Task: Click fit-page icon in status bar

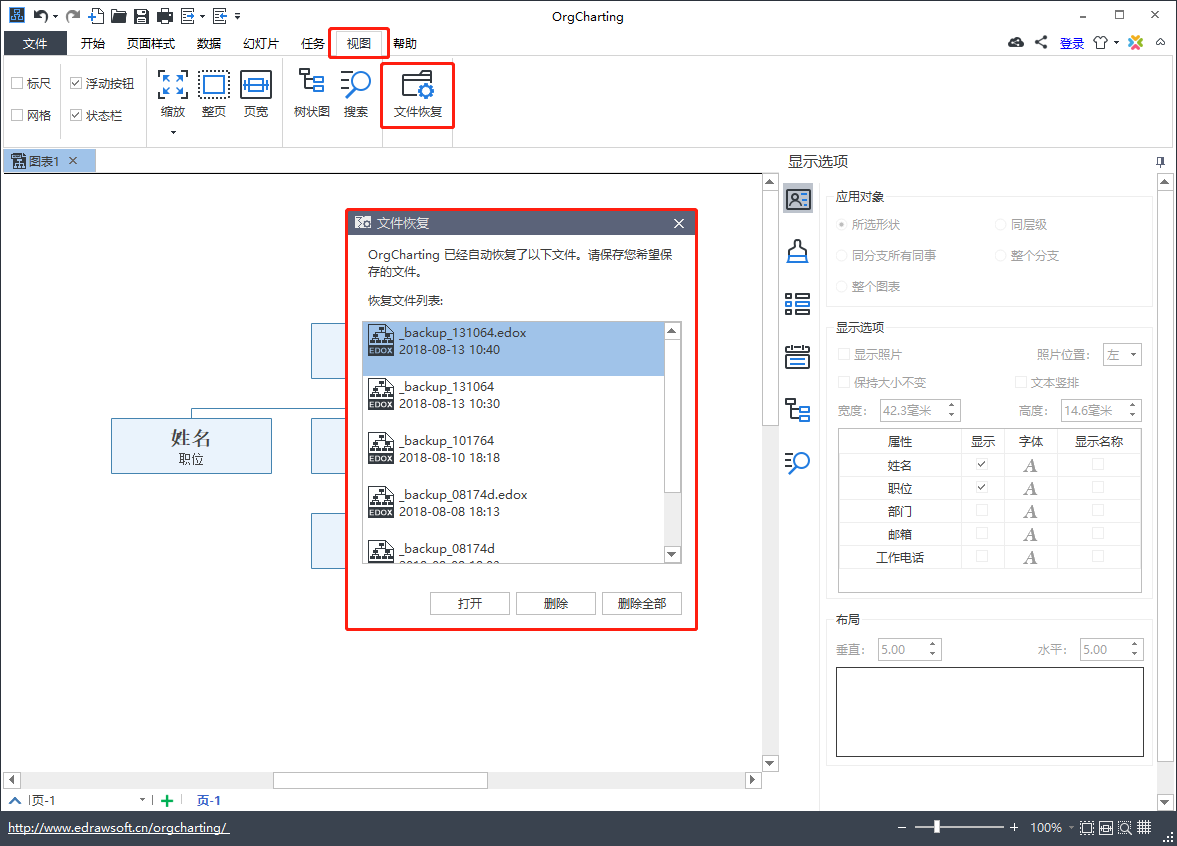Action: pos(1087,827)
